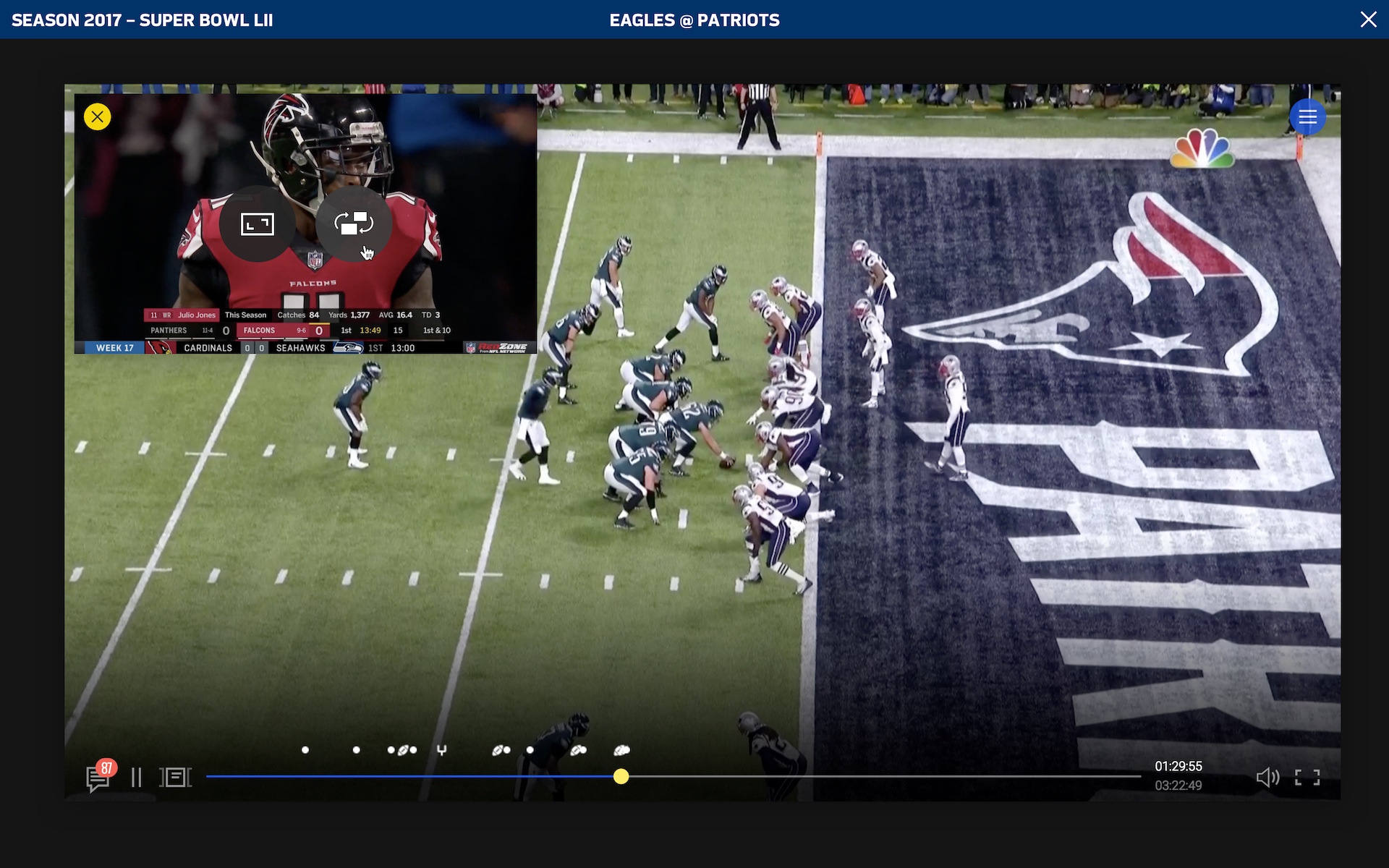The height and width of the screenshot is (868, 1389).
Task: Expand the picture-in-picture video to full view
Action: tap(257, 224)
